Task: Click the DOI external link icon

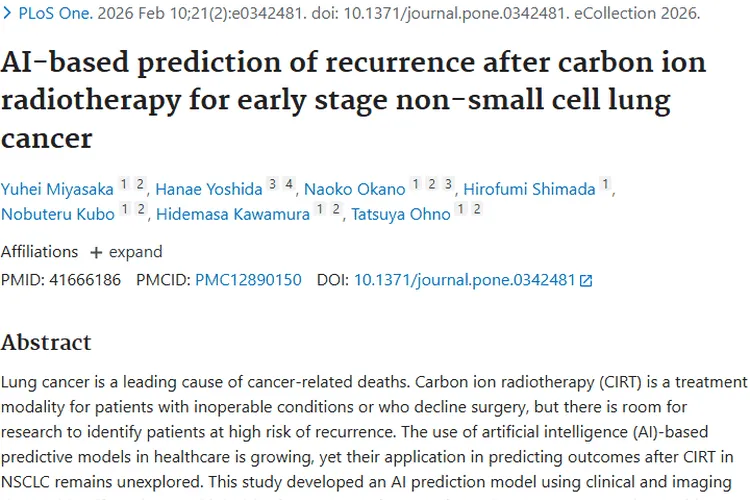Action: click(x=587, y=281)
